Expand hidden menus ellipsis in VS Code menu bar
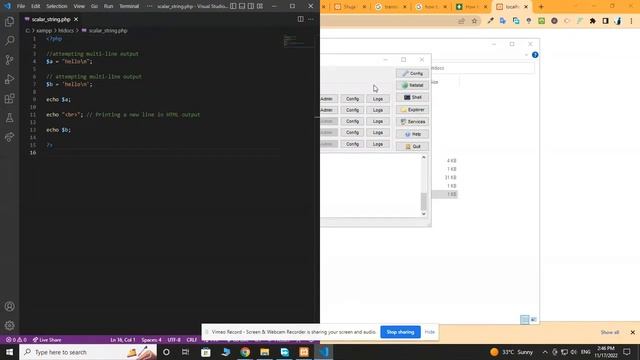The width and height of the screenshot is (640, 360). pyautogui.click(x=149, y=6)
